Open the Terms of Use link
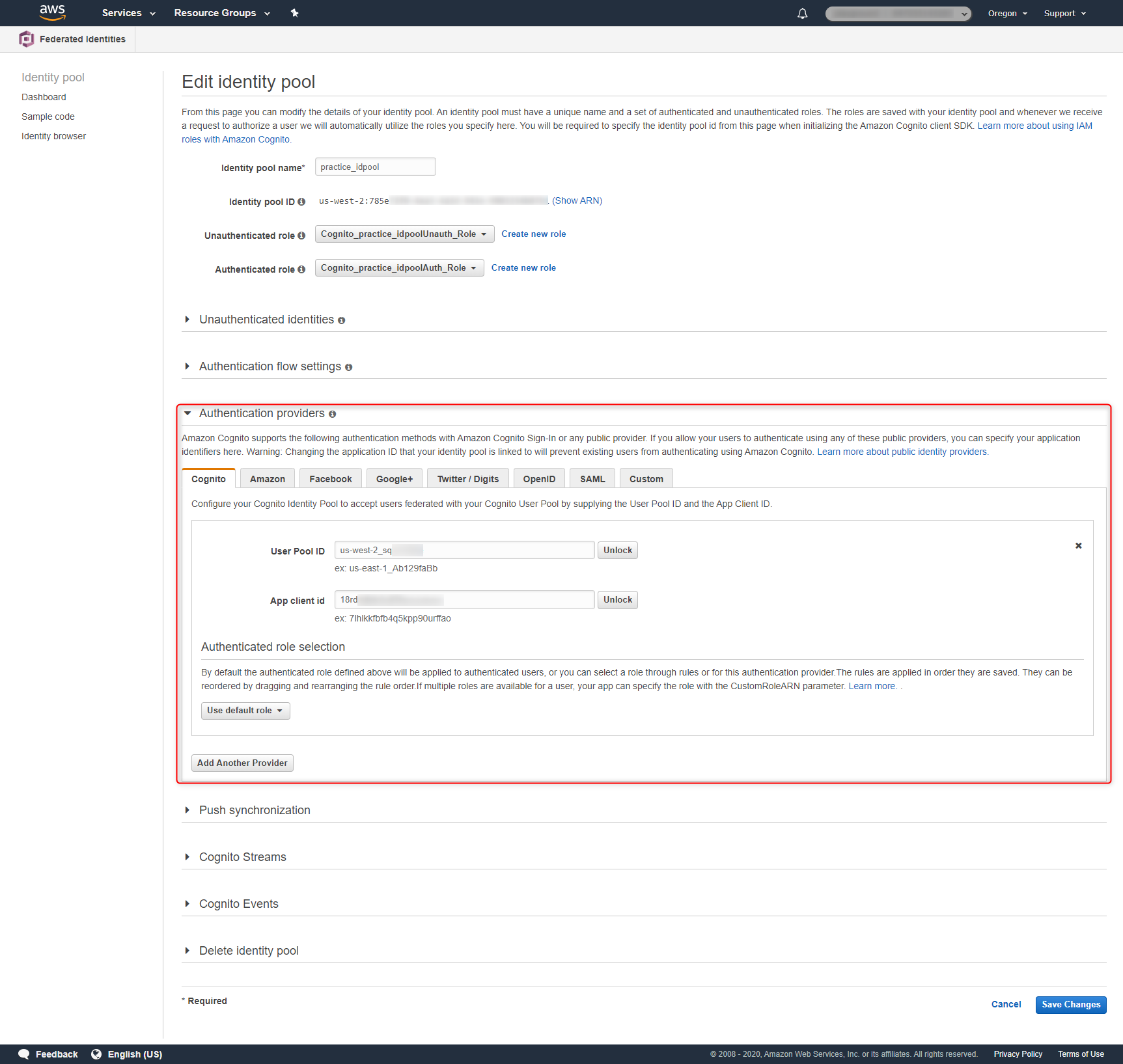The image size is (1123, 1064). (x=1081, y=1054)
